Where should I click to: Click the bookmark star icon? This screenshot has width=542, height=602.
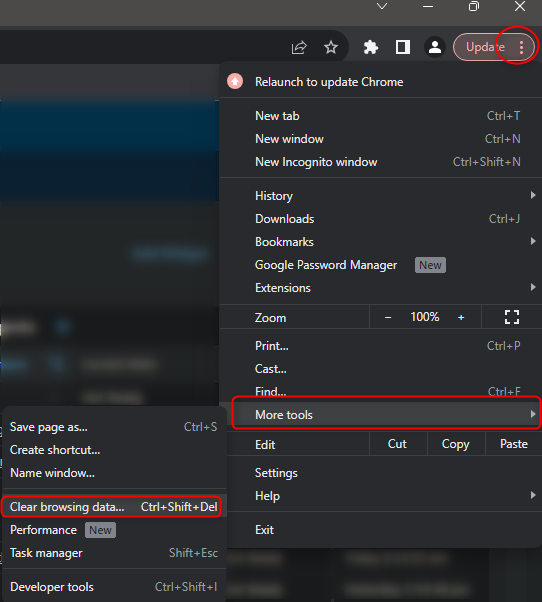(330, 48)
